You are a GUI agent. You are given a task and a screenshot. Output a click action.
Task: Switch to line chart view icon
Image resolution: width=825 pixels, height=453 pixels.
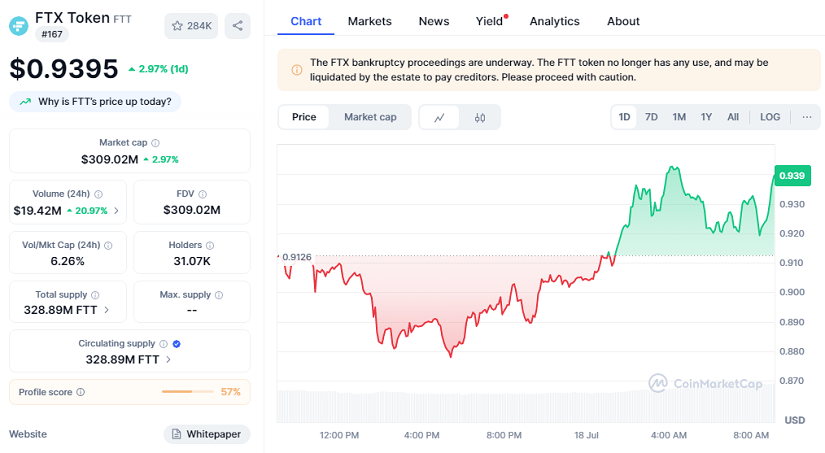click(x=439, y=117)
